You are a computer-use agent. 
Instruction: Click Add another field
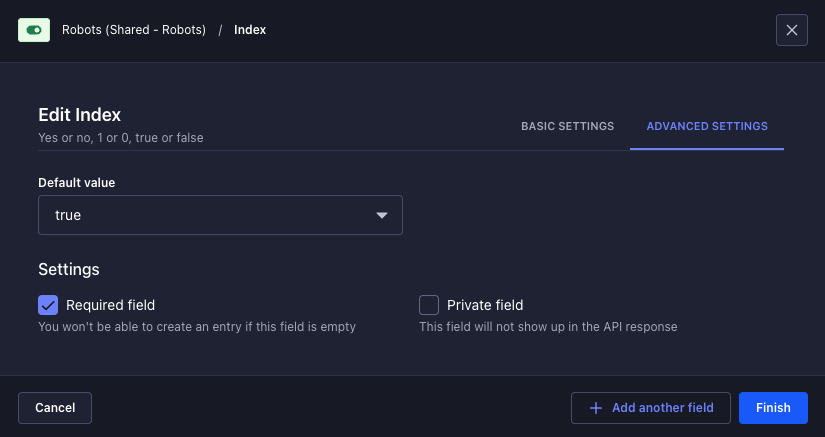pyautogui.click(x=662, y=408)
